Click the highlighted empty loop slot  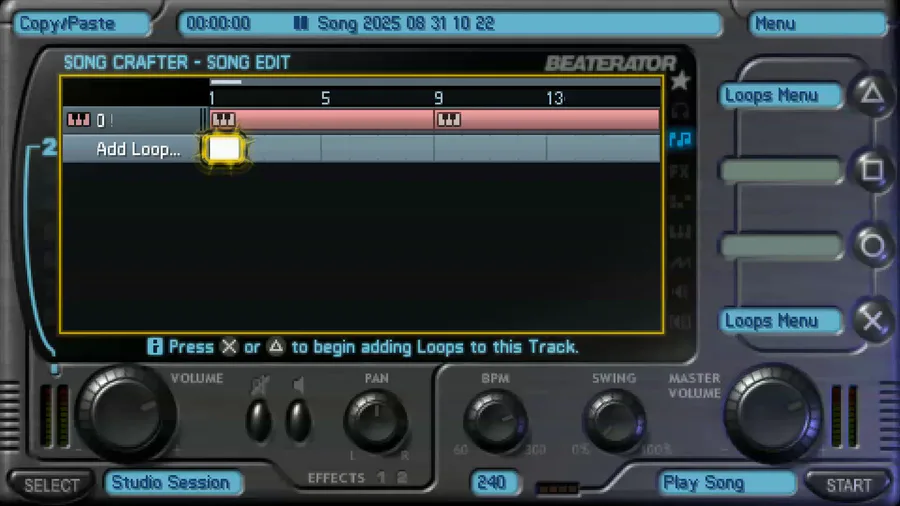click(224, 149)
